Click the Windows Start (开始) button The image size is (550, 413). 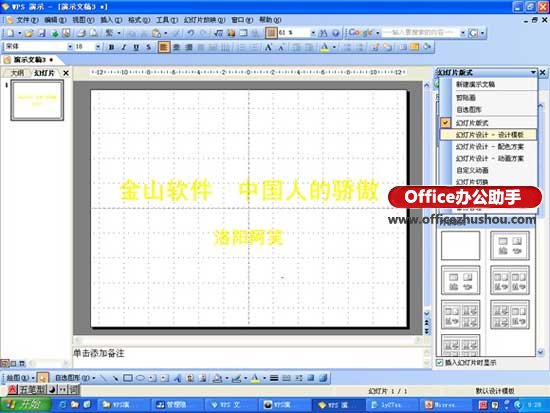pos(25,405)
